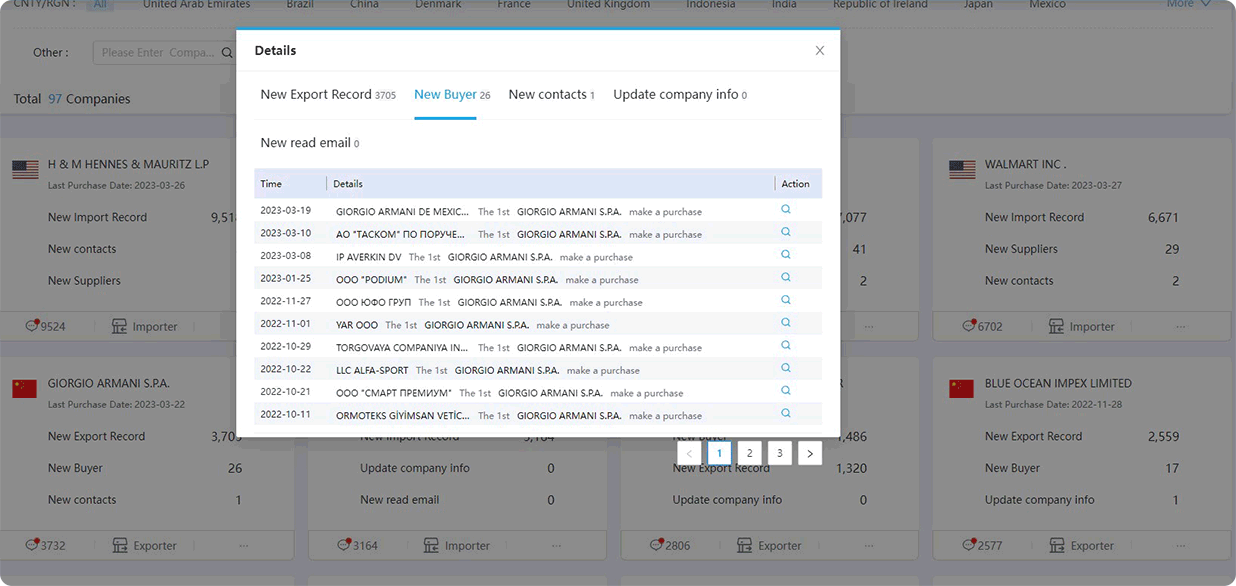Open more options on Blue Ocean card
This screenshot has height=586, width=1236.
point(1181,545)
